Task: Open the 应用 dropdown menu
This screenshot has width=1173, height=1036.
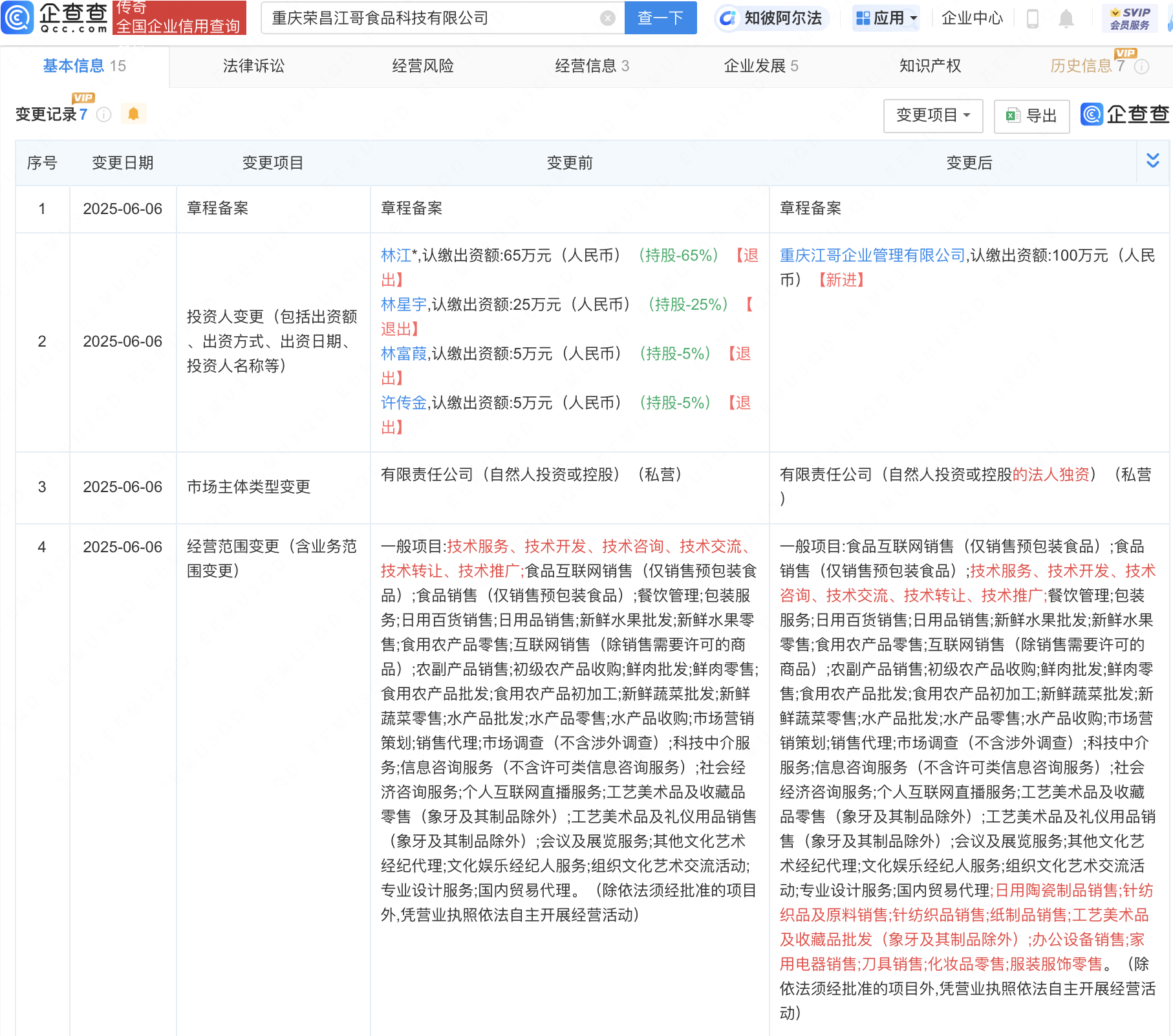Action: 885,17
